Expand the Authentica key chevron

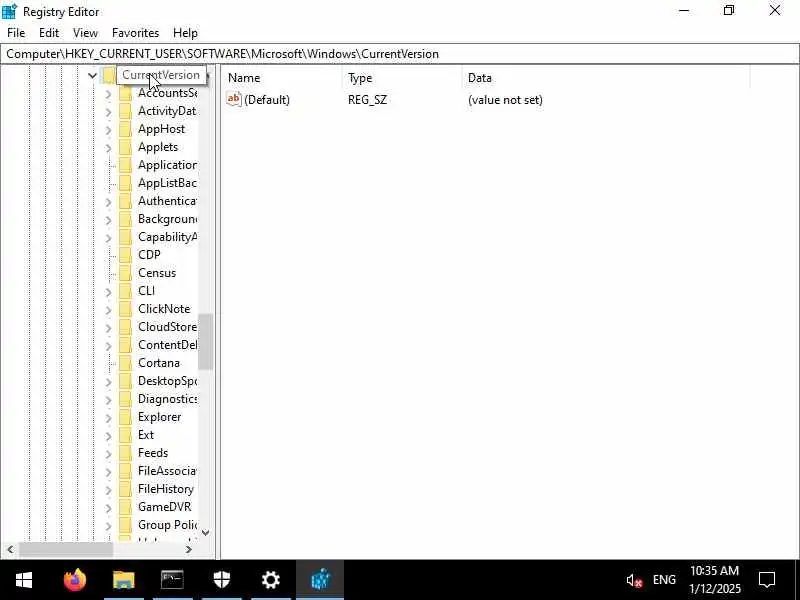coord(108,202)
